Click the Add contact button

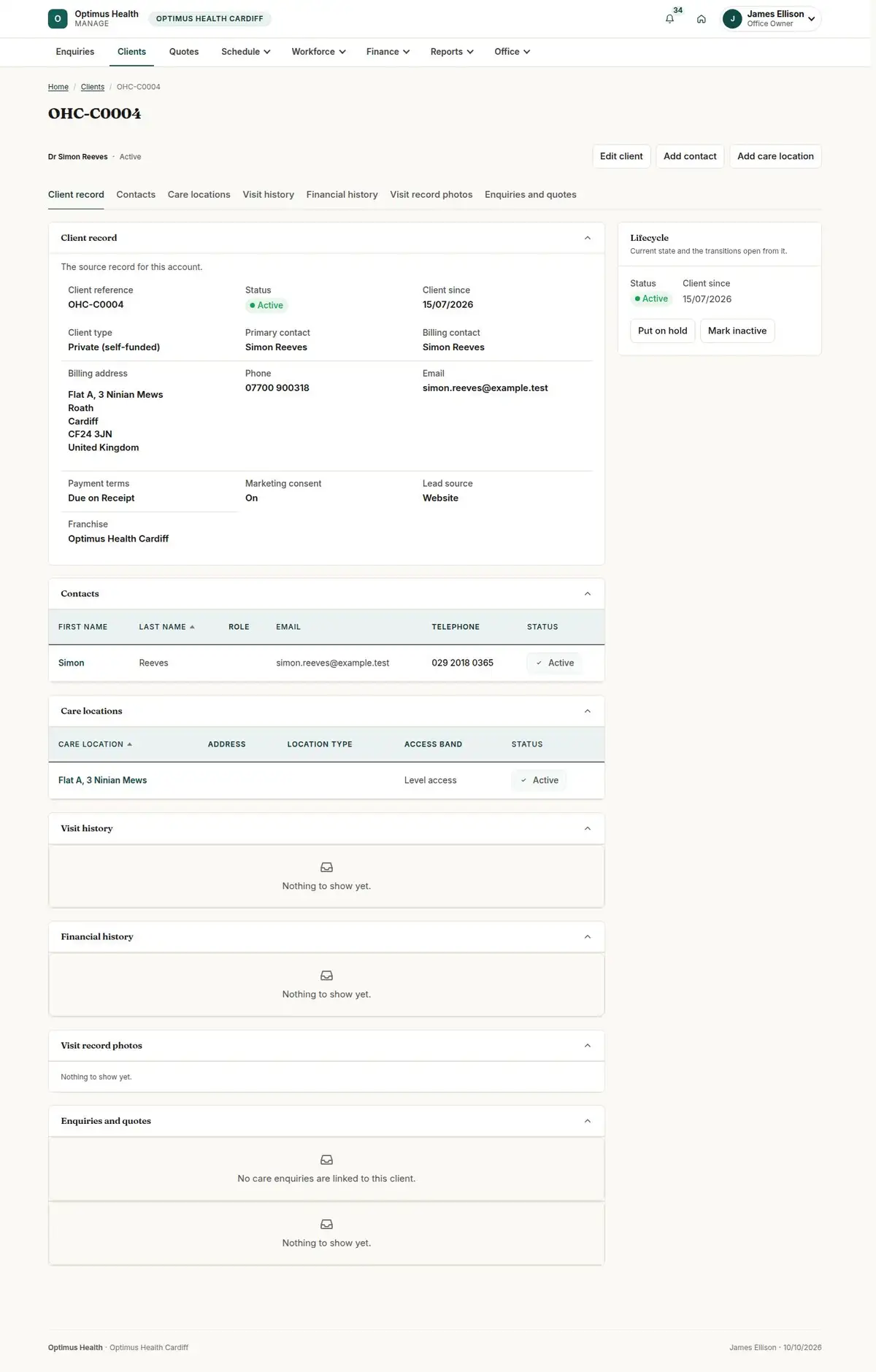pyautogui.click(x=690, y=156)
